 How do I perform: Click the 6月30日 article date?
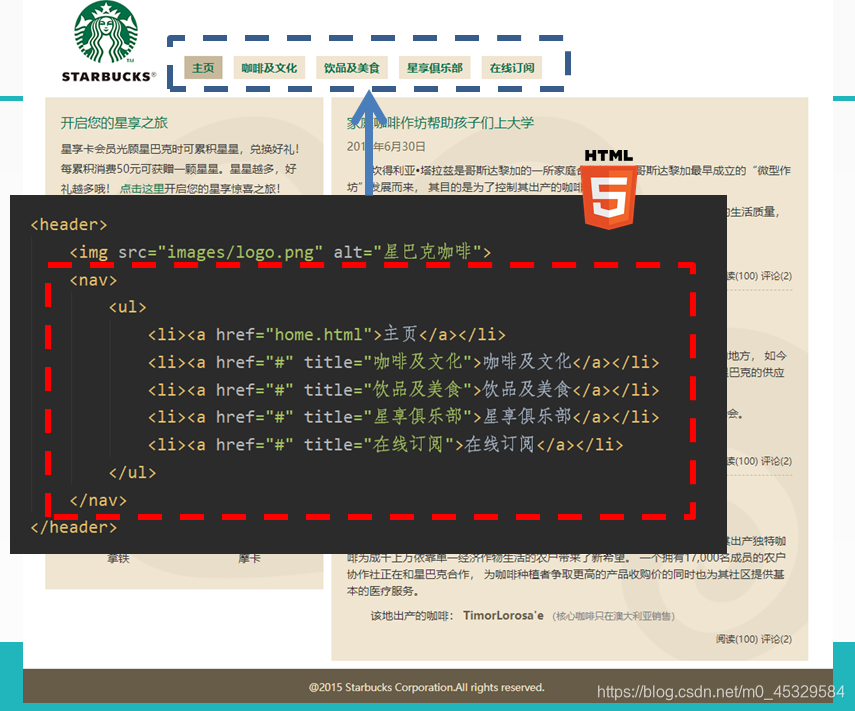(386, 146)
